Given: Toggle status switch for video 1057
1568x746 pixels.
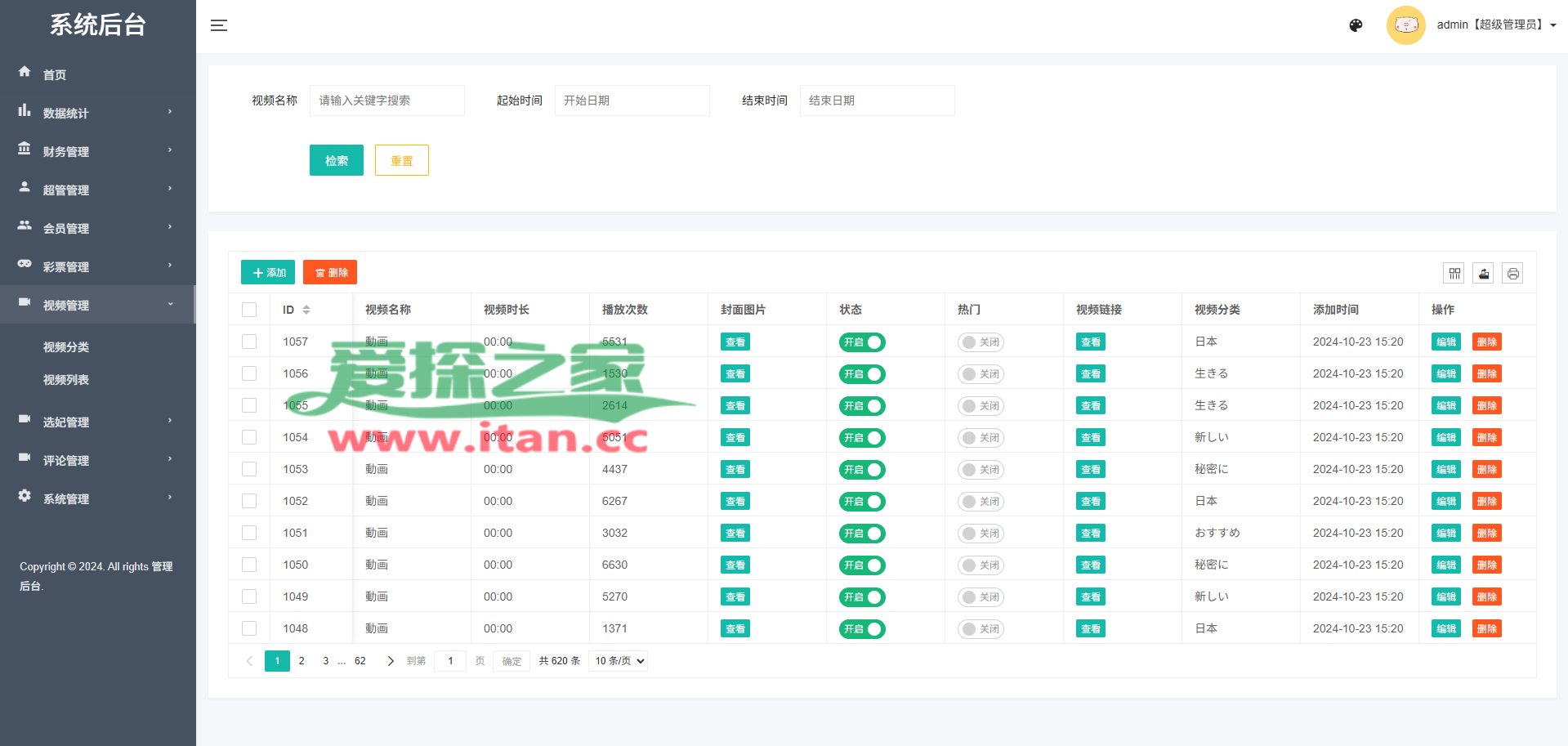Looking at the screenshot, I should (862, 342).
